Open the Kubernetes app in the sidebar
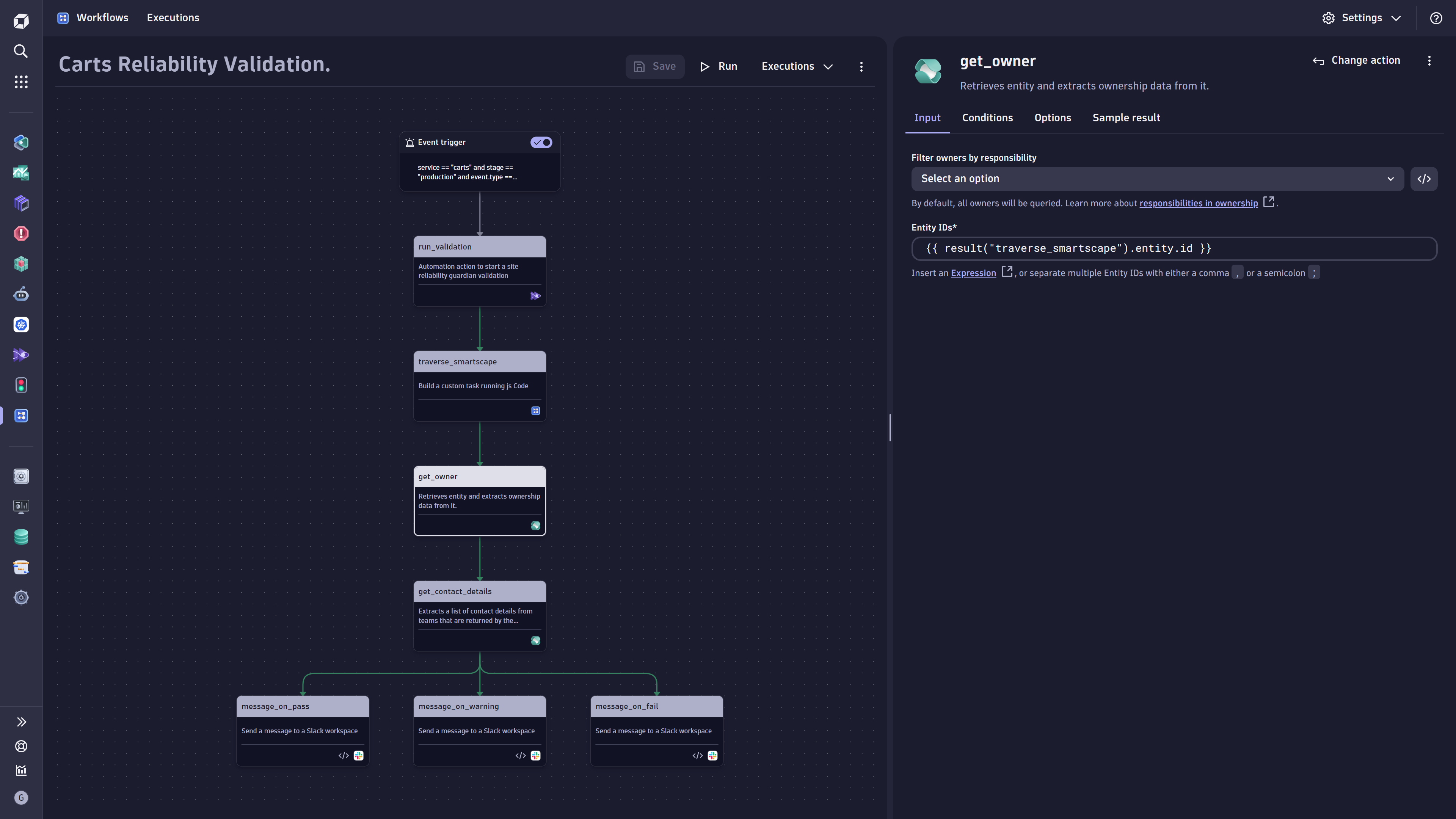This screenshot has height=819, width=1456. coord(21,325)
